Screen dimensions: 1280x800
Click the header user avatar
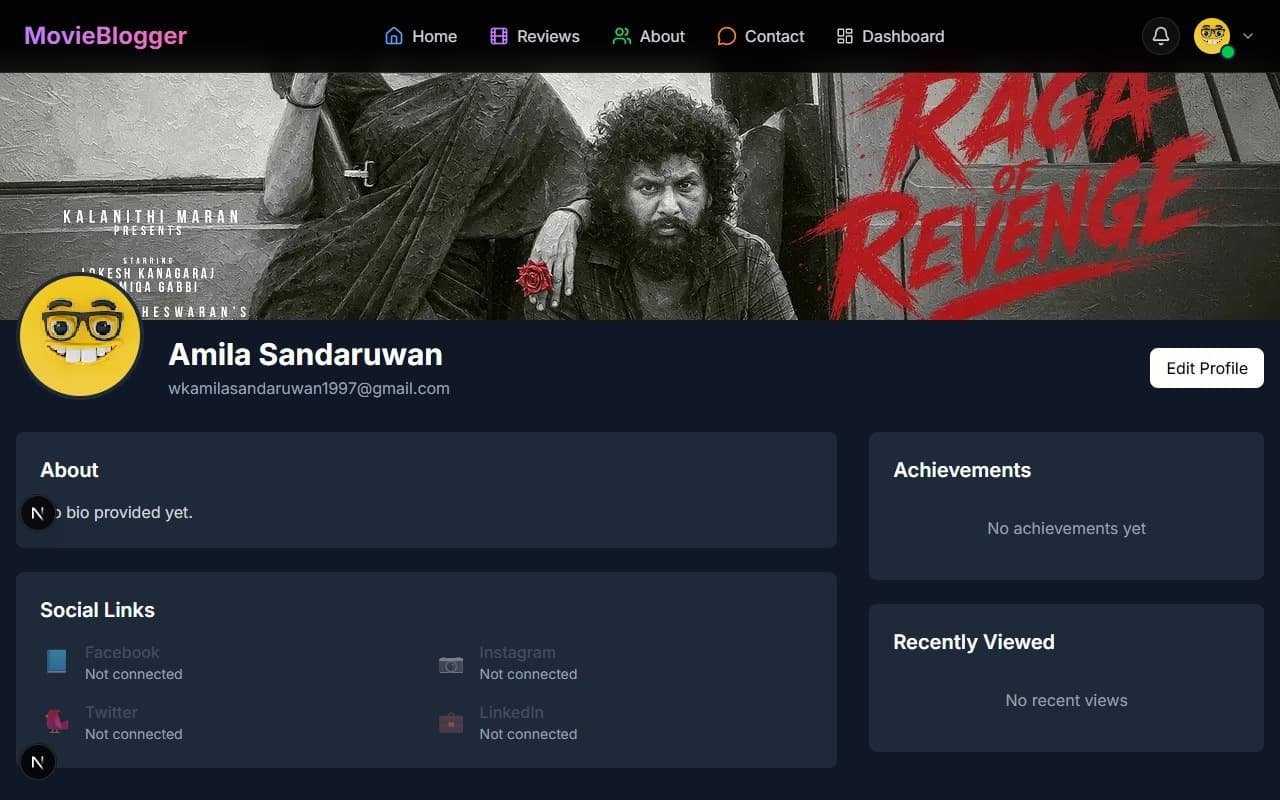pos(1212,36)
